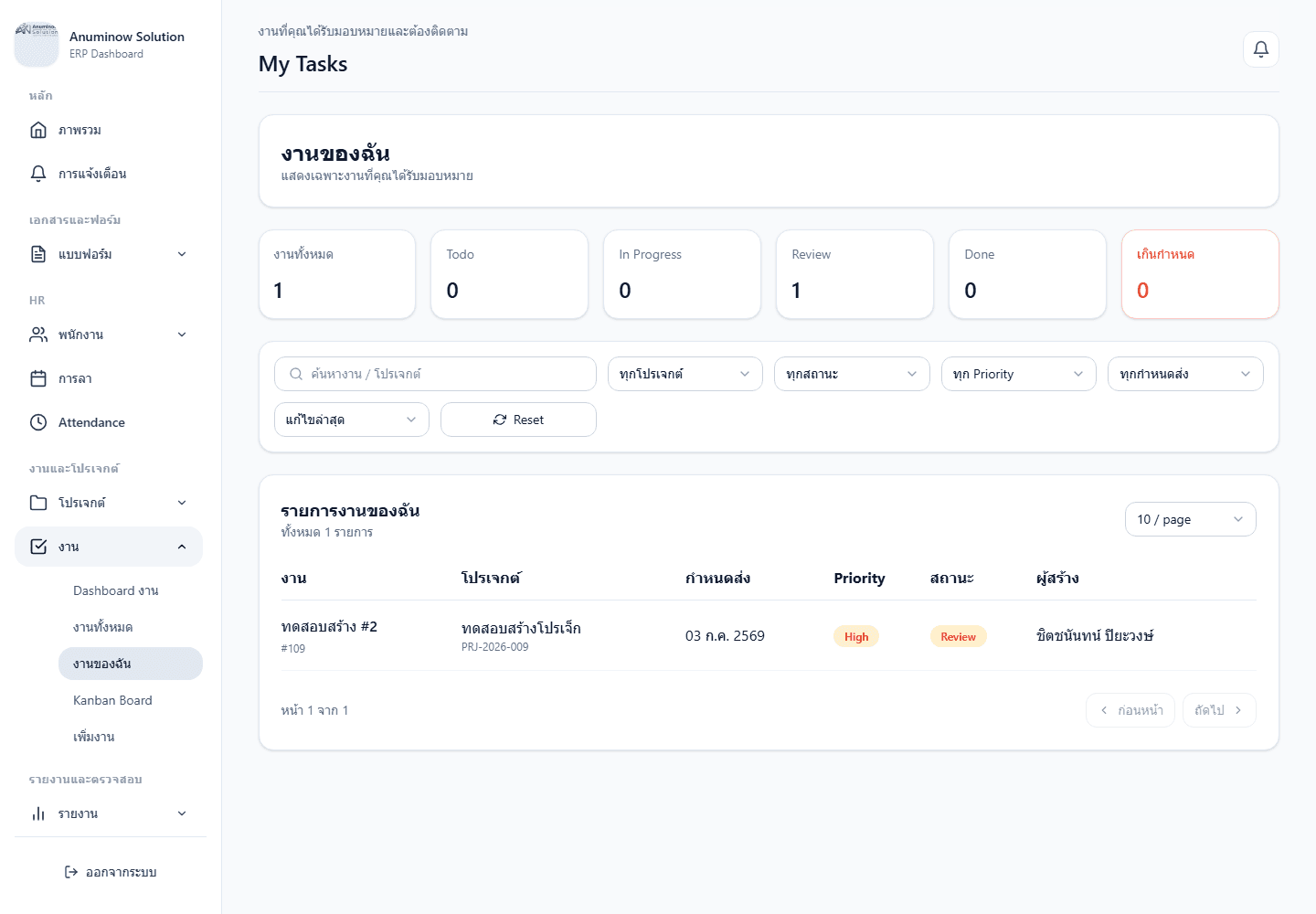This screenshot has height=914, width=1316.
Task: Click the กำหนดส่ง column header
Action: point(717,578)
